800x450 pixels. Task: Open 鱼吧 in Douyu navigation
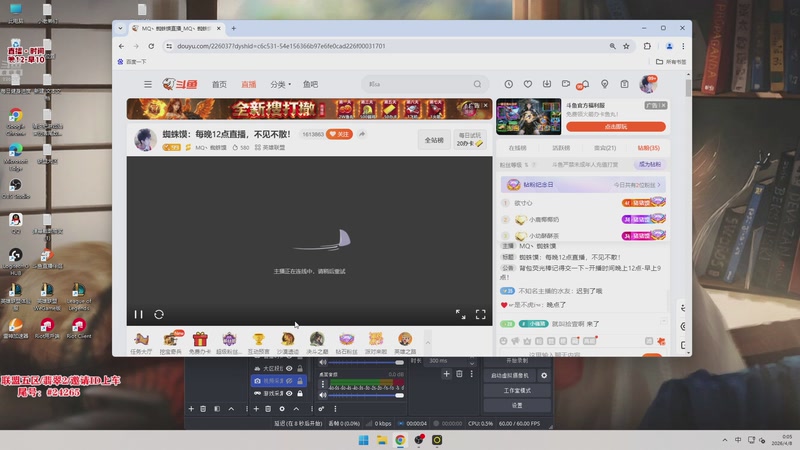click(x=310, y=84)
